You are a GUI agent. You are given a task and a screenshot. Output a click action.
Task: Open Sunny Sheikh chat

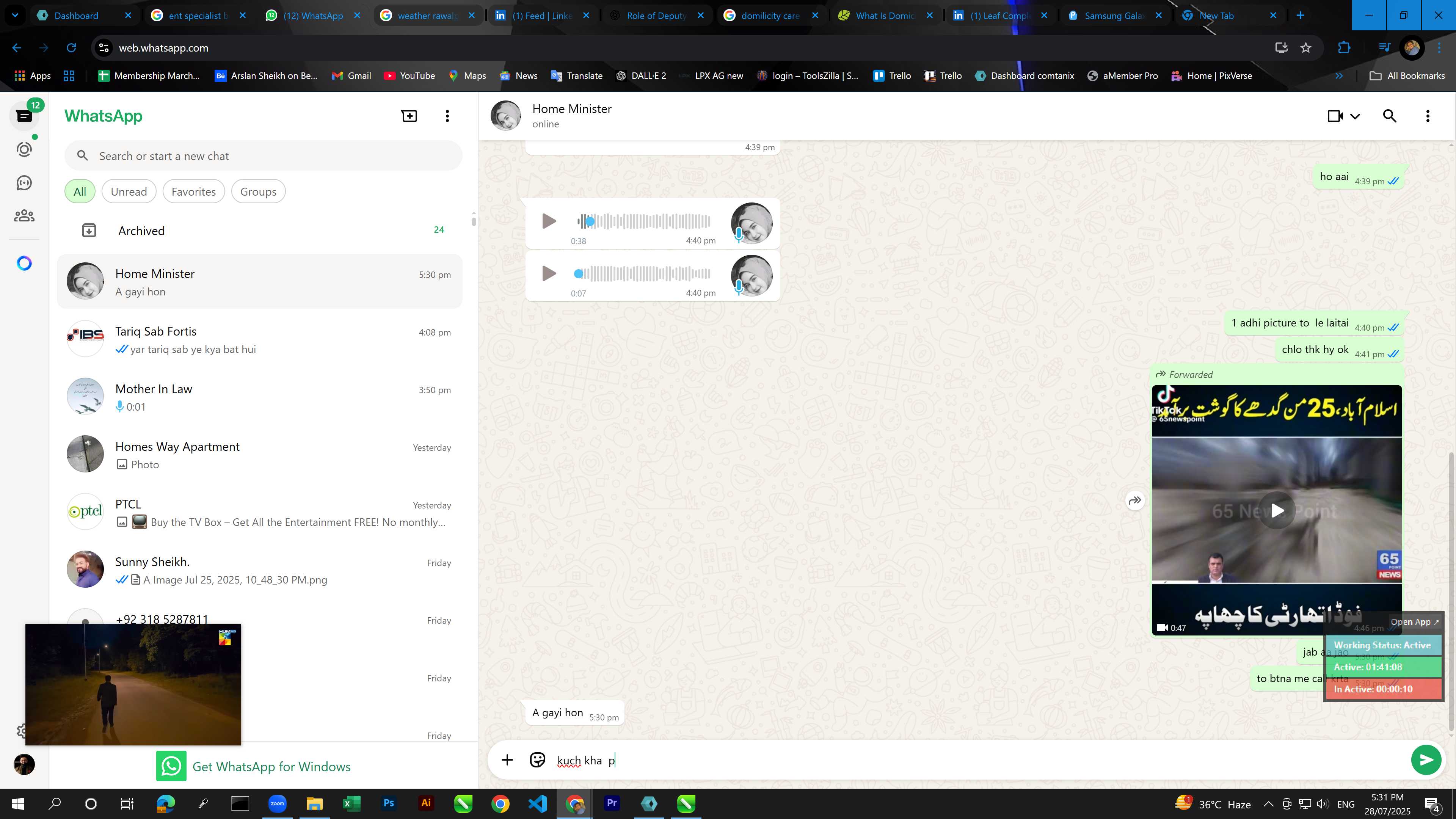click(x=260, y=570)
